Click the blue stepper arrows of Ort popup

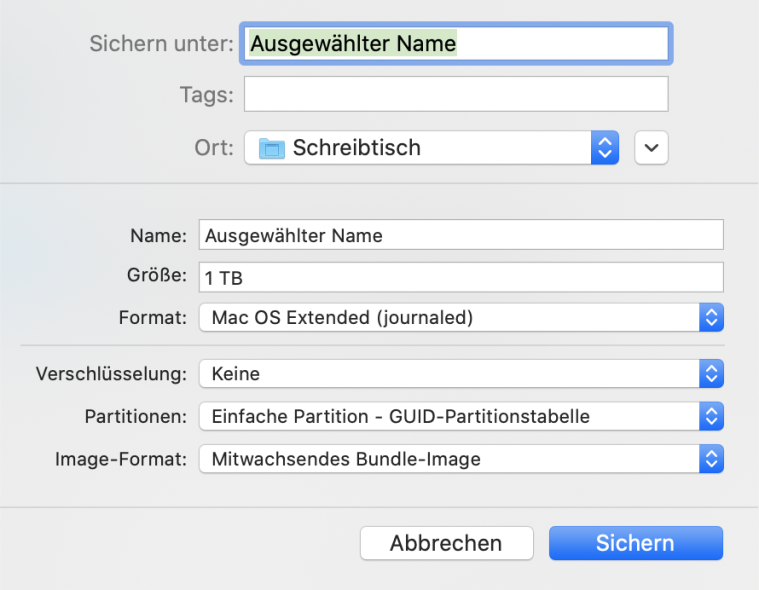[x=605, y=148]
